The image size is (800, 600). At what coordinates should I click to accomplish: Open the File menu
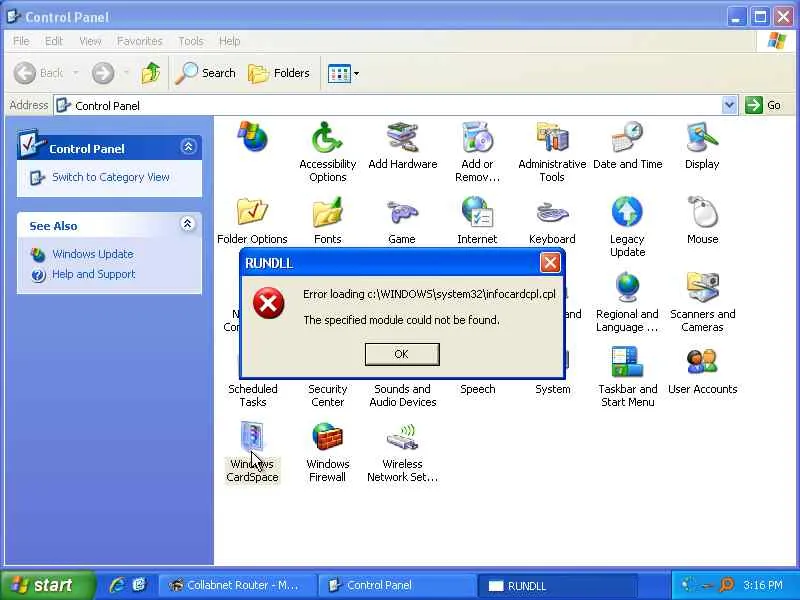pyautogui.click(x=21, y=41)
